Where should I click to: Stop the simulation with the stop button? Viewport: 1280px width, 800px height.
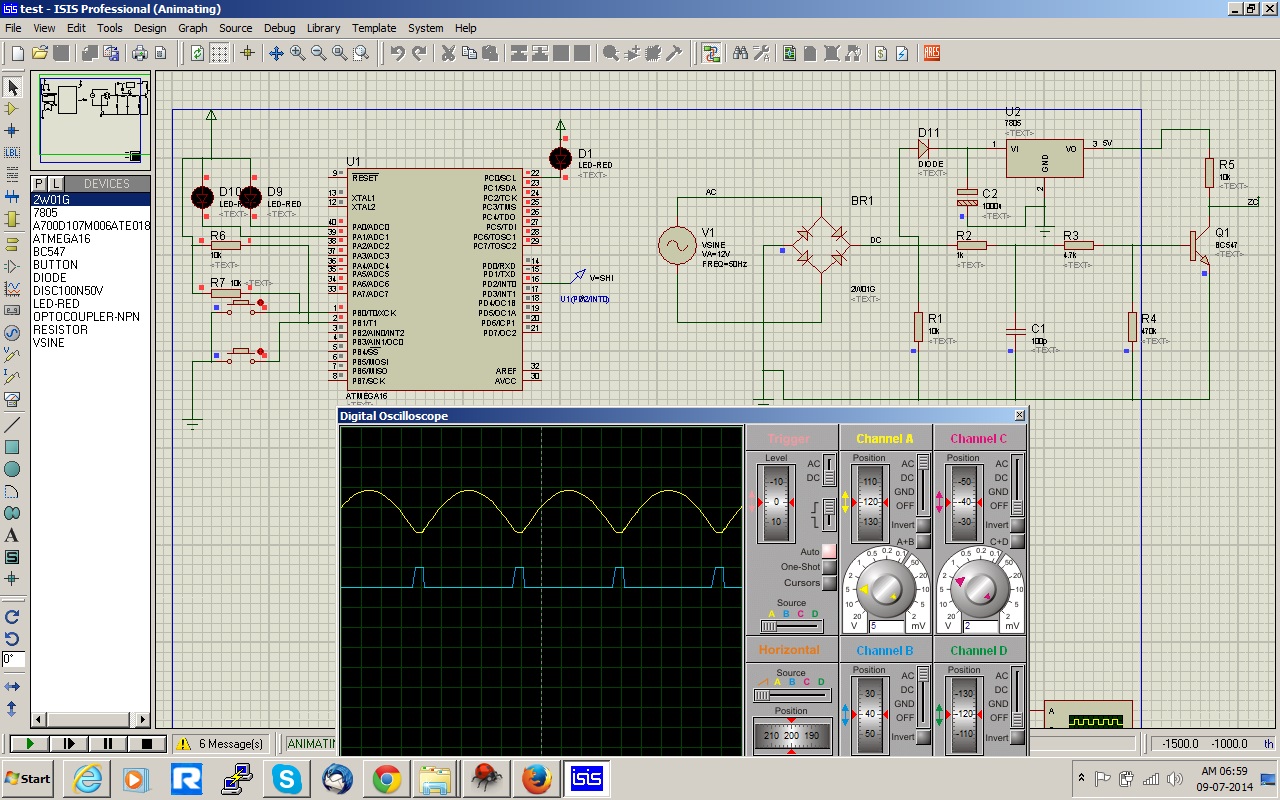pyautogui.click(x=146, y=743)
